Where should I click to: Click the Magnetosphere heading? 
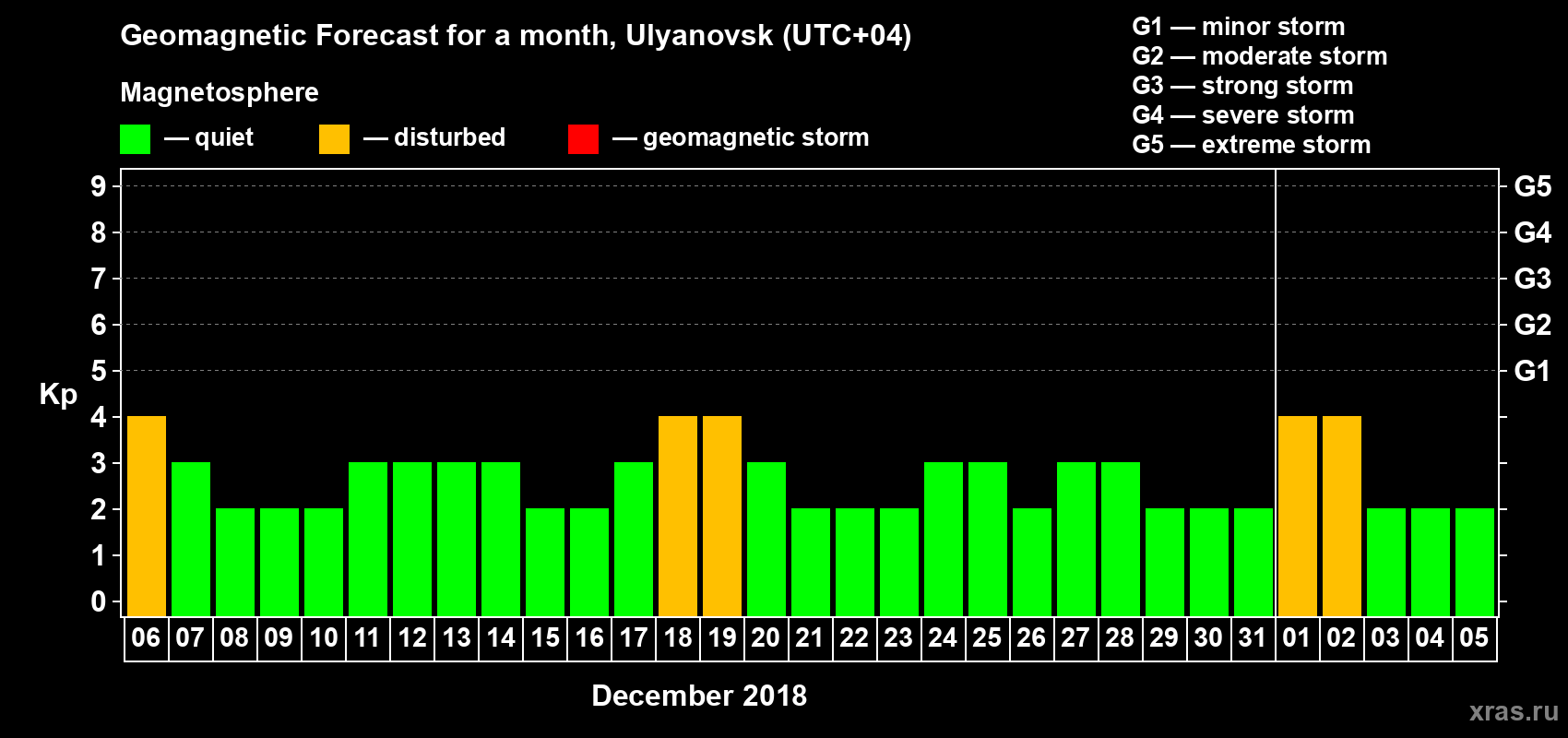click(220, 92)
